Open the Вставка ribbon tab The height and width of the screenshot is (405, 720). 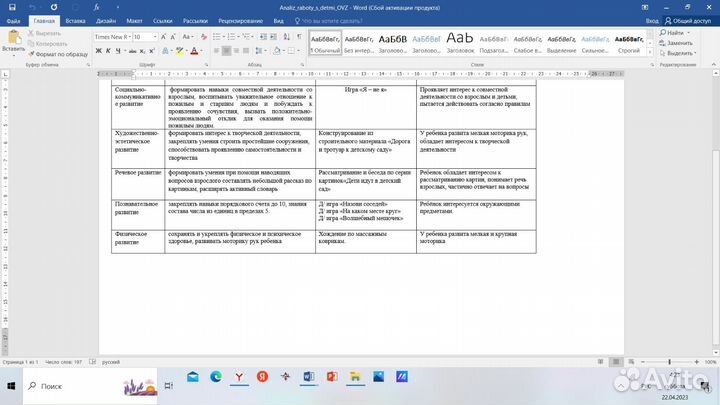pos(73,19)
